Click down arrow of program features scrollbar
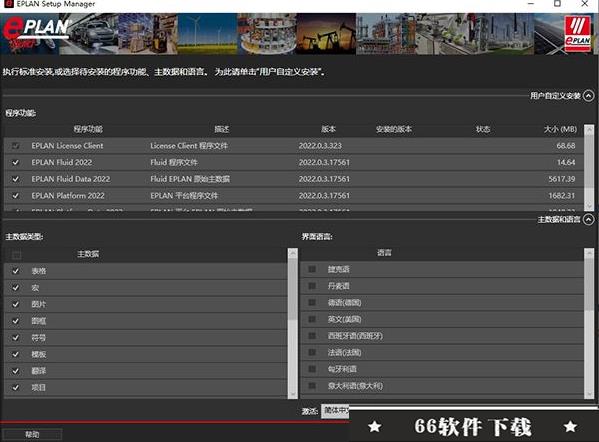Screen dimensions: 599x442 click(589, 206)
